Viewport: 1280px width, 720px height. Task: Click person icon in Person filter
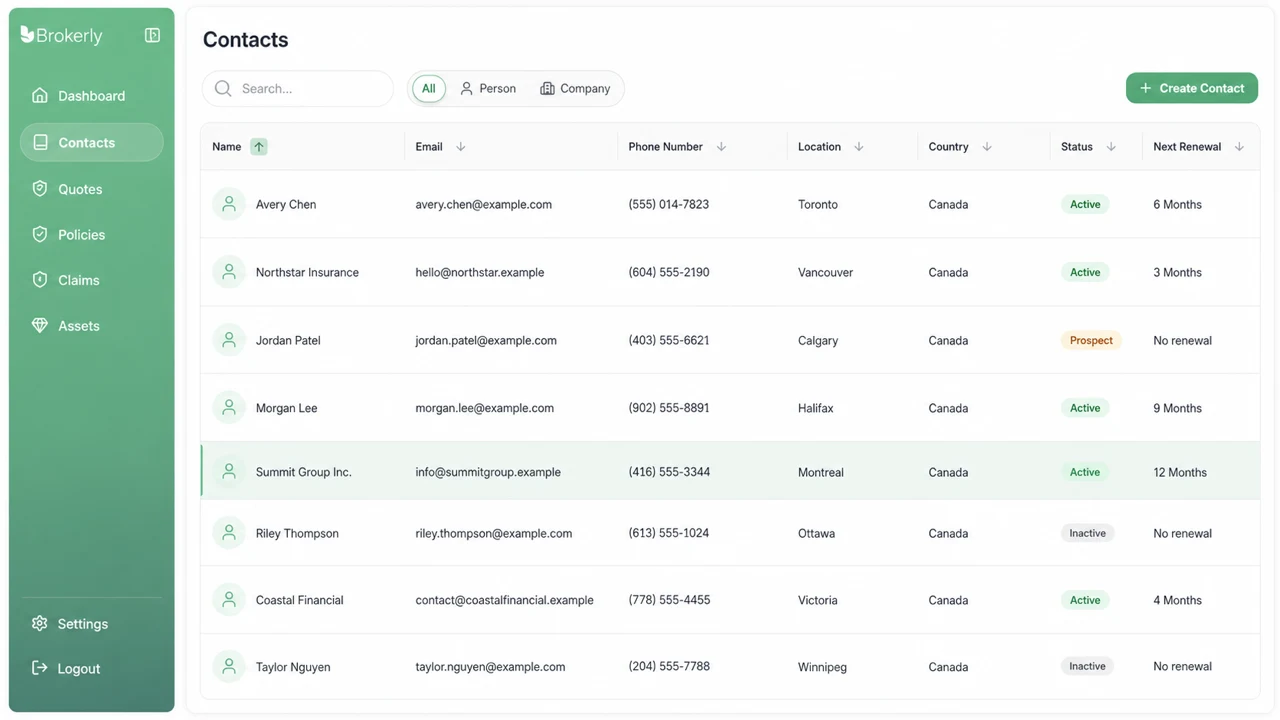click(x=467, y=89)
